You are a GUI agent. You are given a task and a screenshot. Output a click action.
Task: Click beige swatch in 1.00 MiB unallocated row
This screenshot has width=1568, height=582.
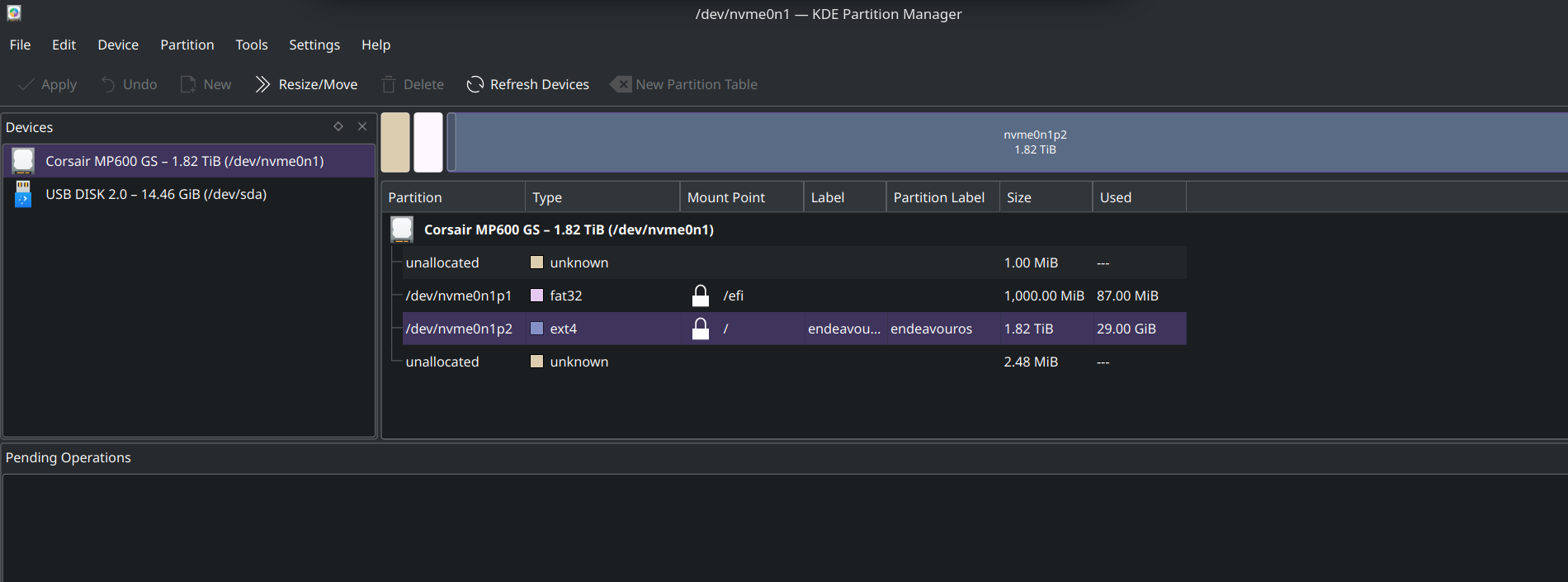pos(536,263)
